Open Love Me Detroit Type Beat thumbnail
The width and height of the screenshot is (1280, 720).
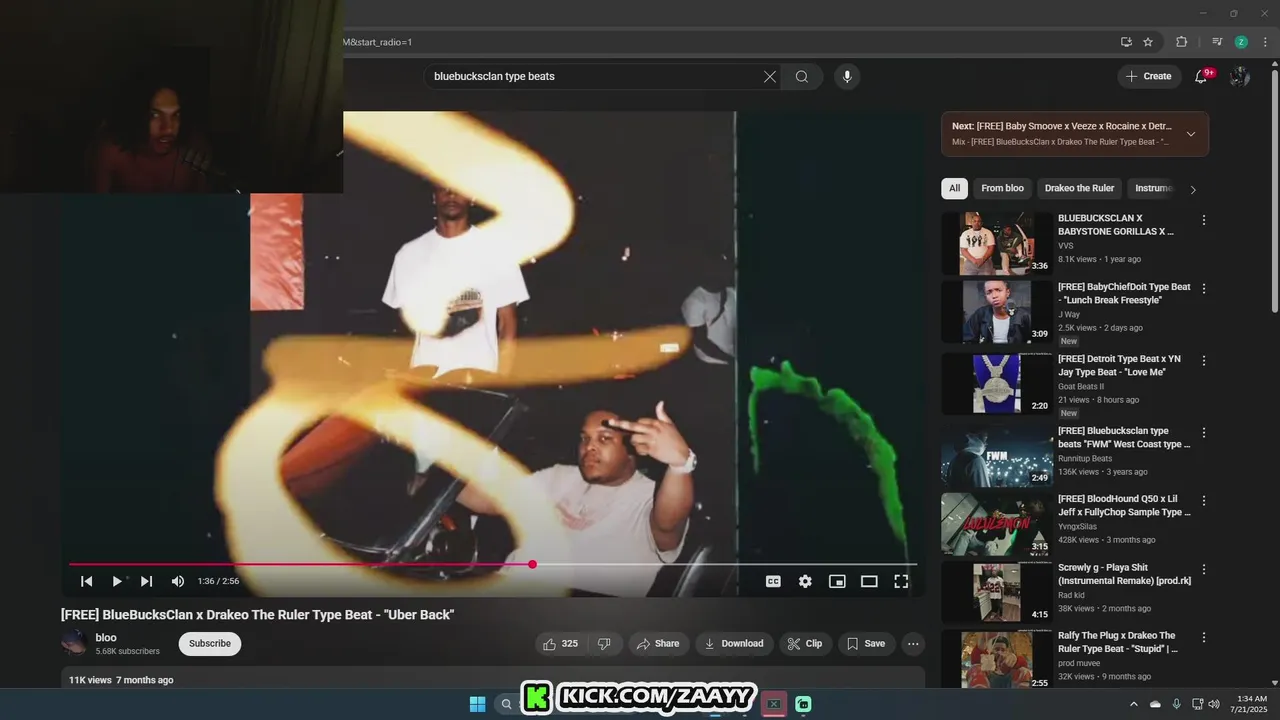pyautogui.click(x=996, y=384)
